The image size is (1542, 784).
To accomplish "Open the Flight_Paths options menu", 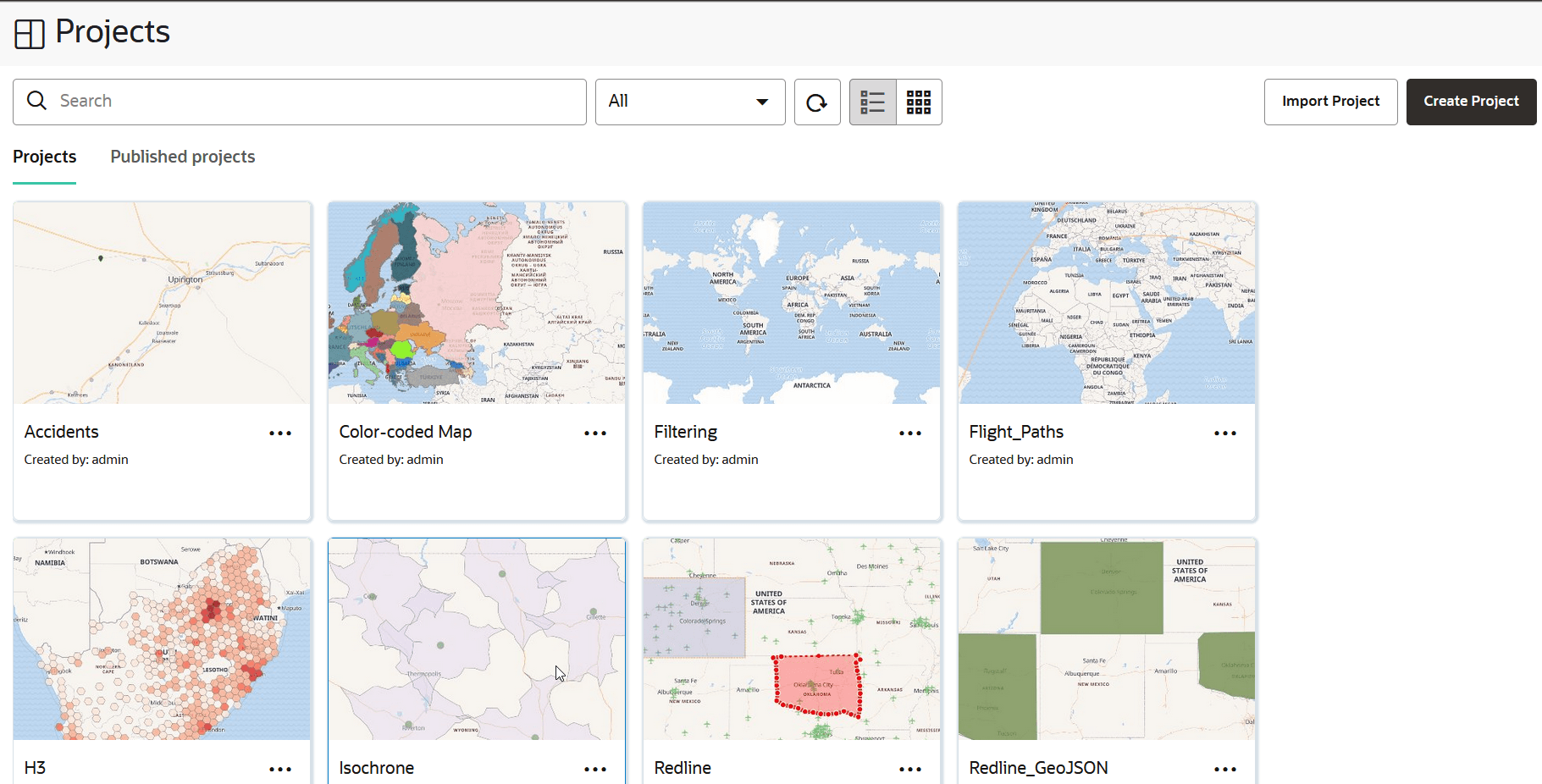I will pos(1225,433).
